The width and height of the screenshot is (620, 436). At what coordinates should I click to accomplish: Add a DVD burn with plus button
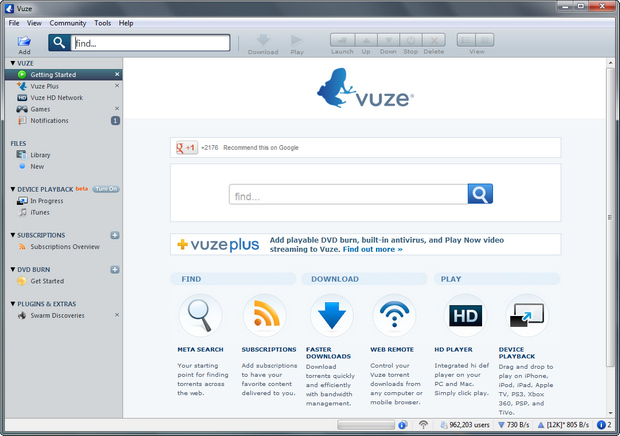[x=115, y=270]
